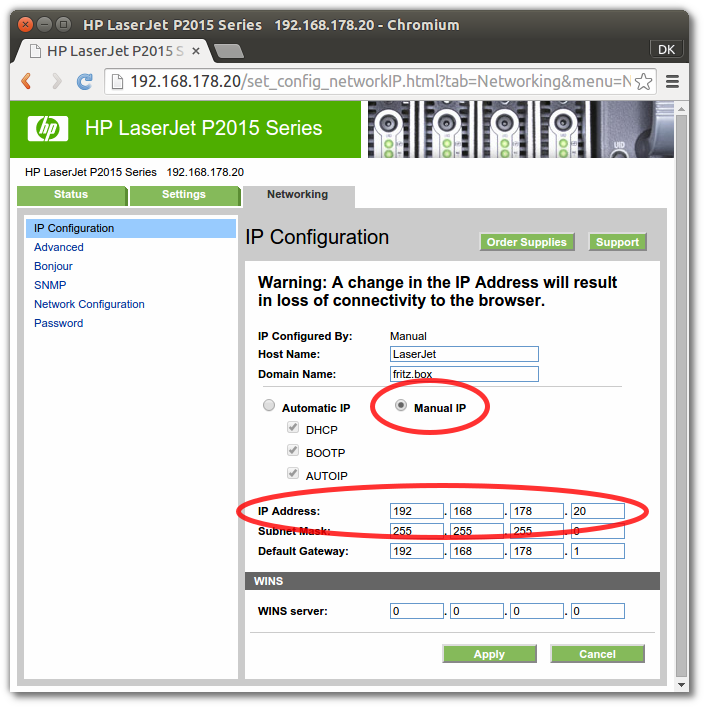Open the Chromium hamburger menu

672,82
